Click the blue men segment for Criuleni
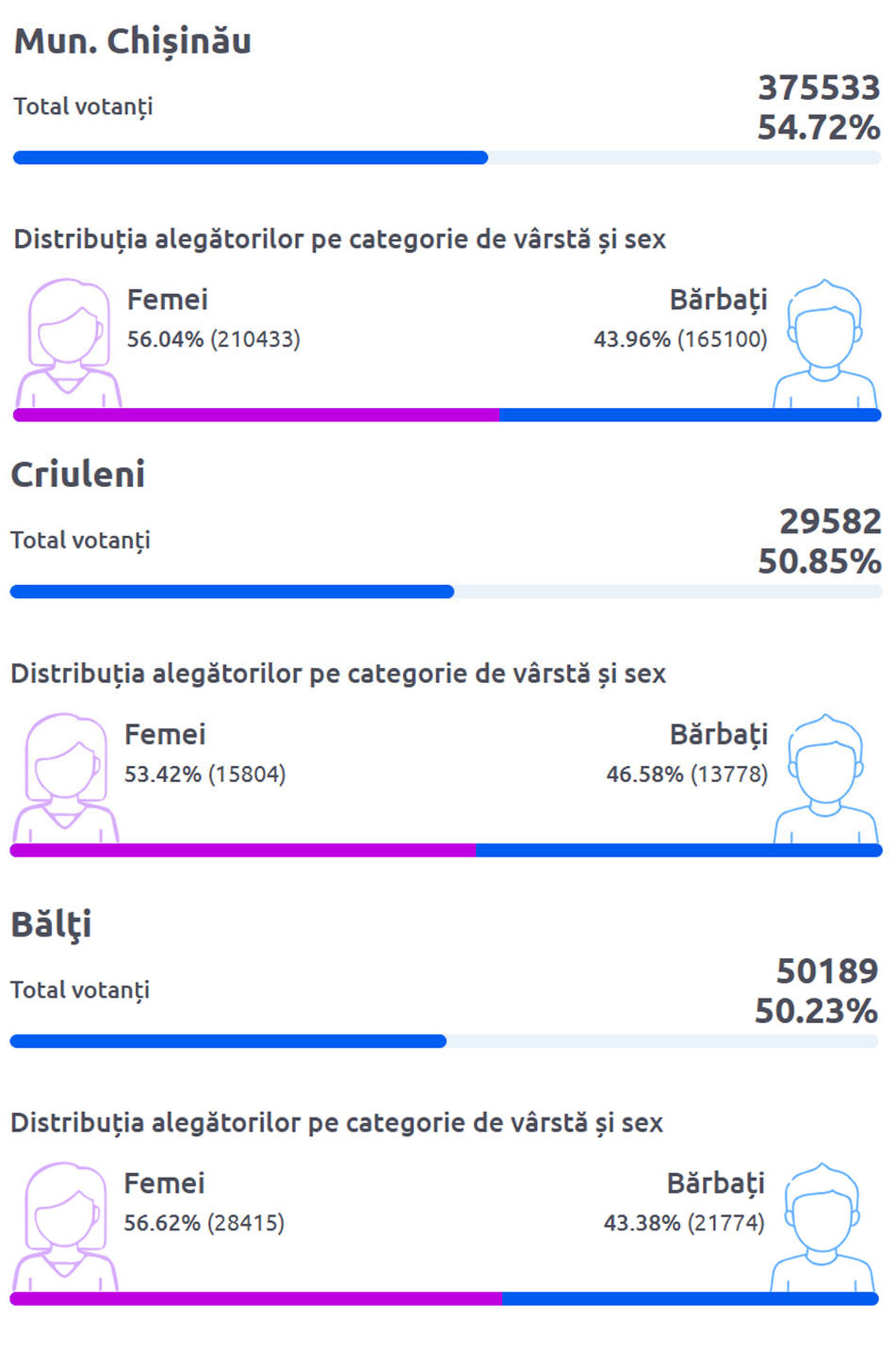Screen dimensions: 896x1369 (678, 850)
